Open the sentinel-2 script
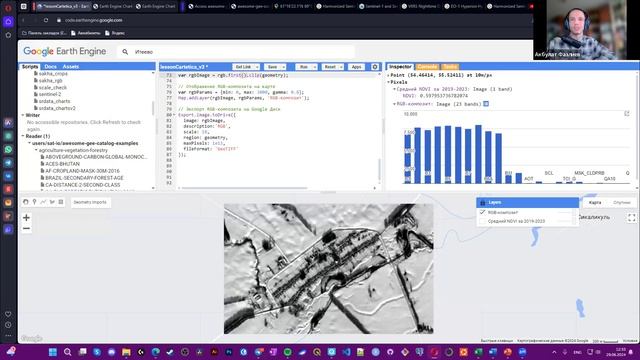Viewport: 640px width, 360px height. click(50, 94)
